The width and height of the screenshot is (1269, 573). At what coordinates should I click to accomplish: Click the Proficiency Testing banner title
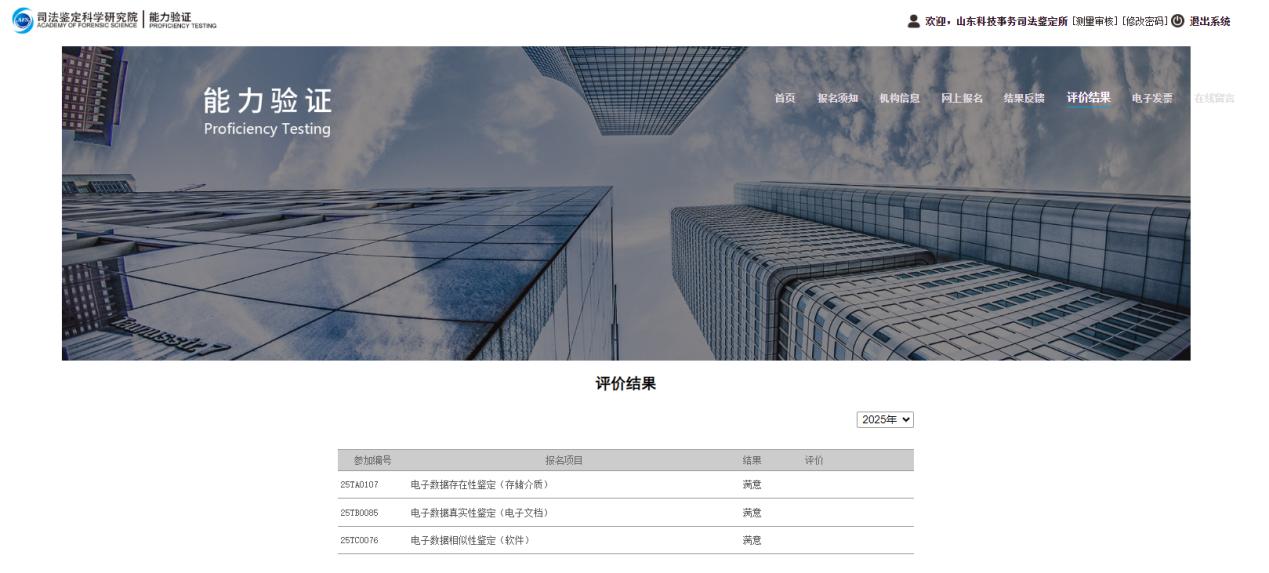coord(267,129)
